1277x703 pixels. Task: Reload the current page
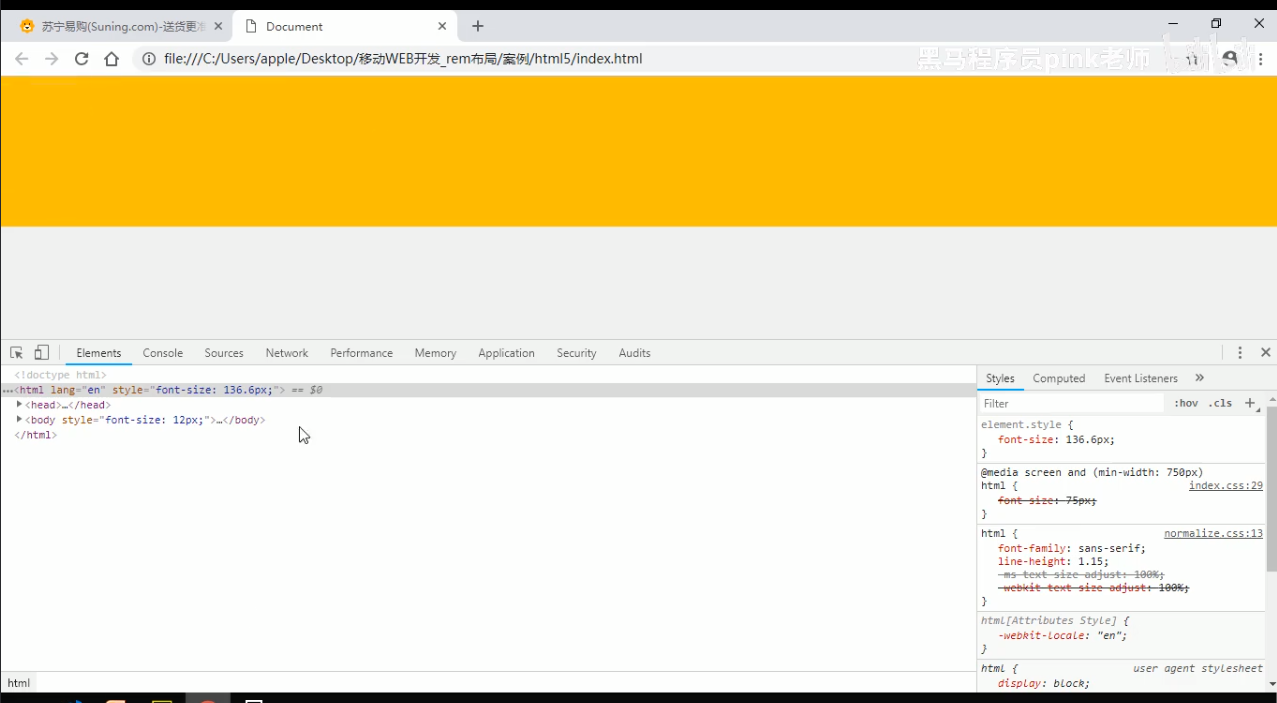82,59
